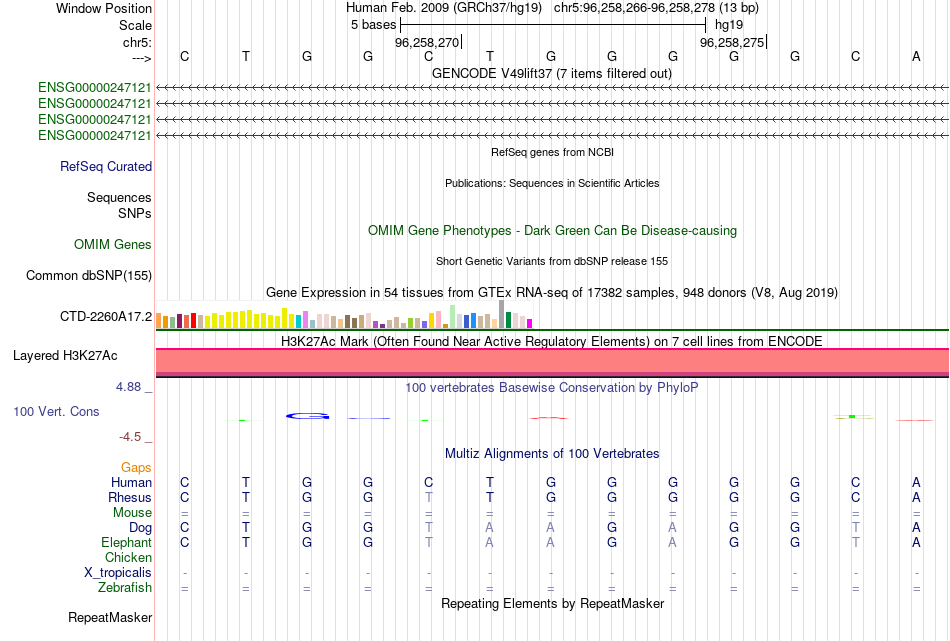Click the pink H3K27Ac signal band
Image resolution: width=950 pixels, height=641 pixels.
pyautogui.click(x=552, y=363)
